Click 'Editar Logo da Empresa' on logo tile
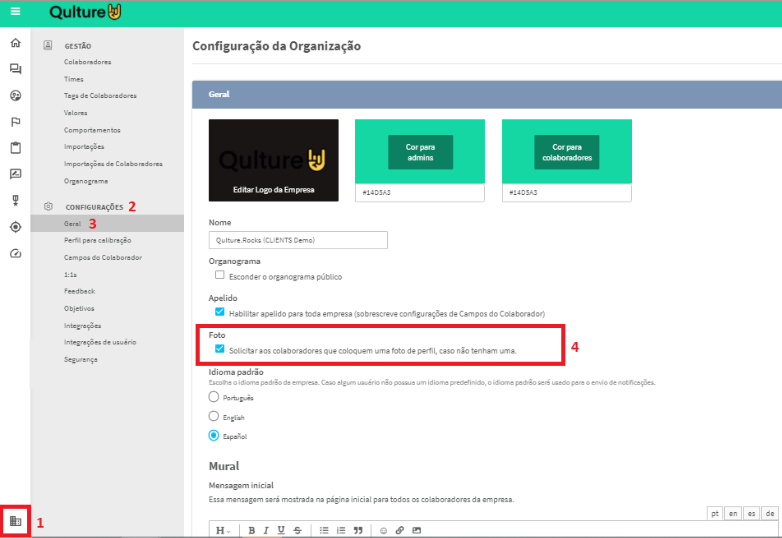Image resolution: width=782 pixels, height=538 pixels. 273,189
